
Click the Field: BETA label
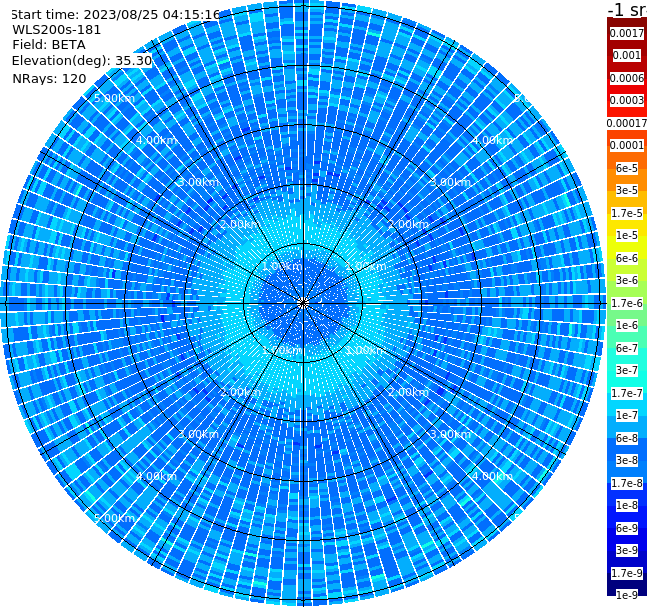tap(49, 45)
